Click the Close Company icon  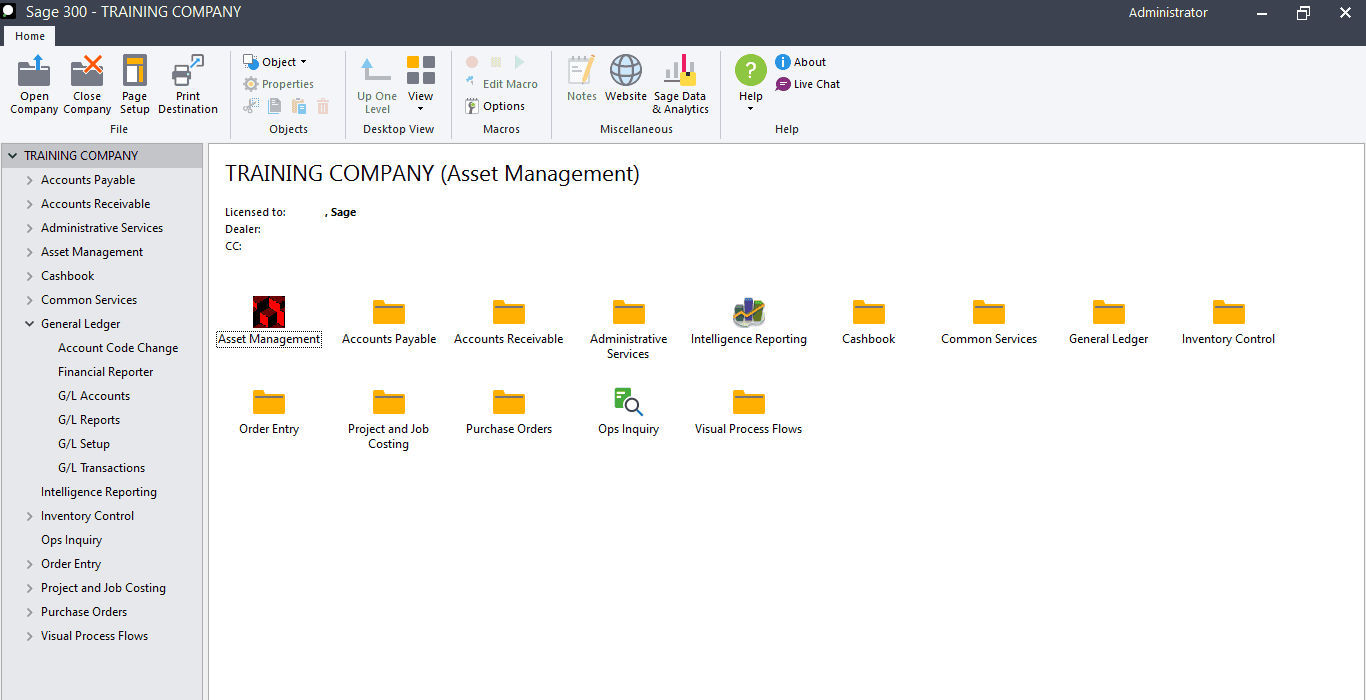[87, 71]
